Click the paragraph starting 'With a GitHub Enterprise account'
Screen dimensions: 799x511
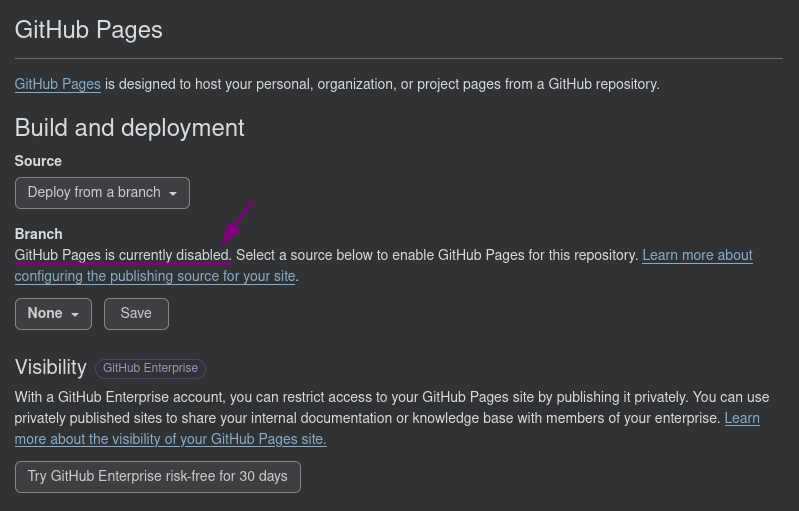tap(392, 418)
